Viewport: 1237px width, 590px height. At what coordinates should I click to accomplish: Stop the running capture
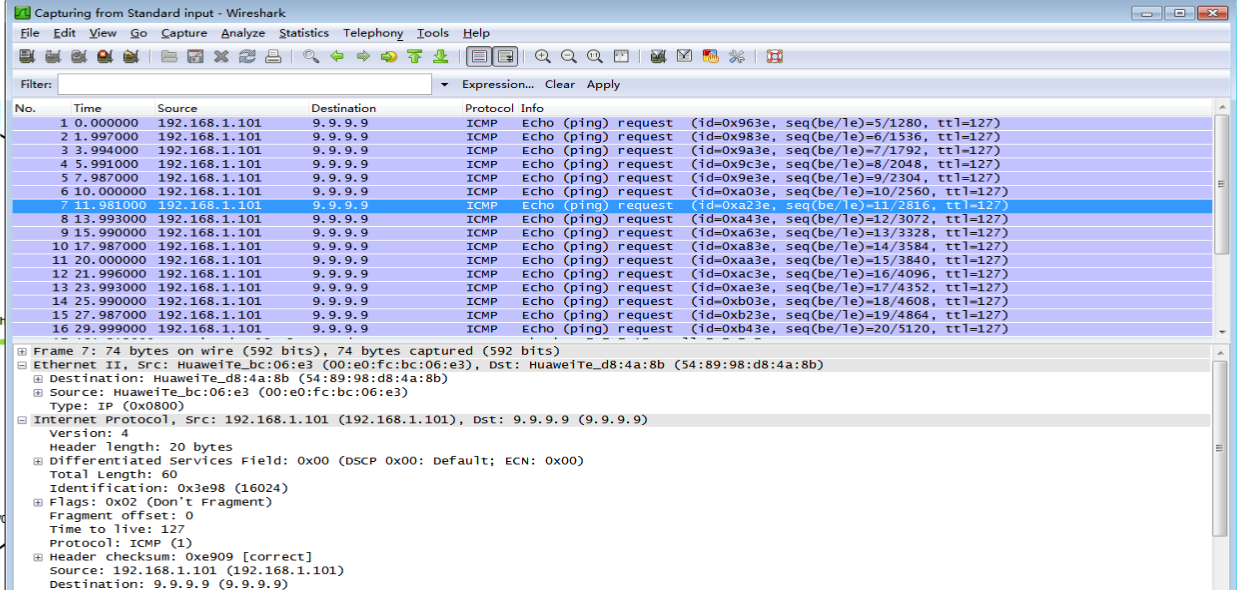(x=105, y=57)
